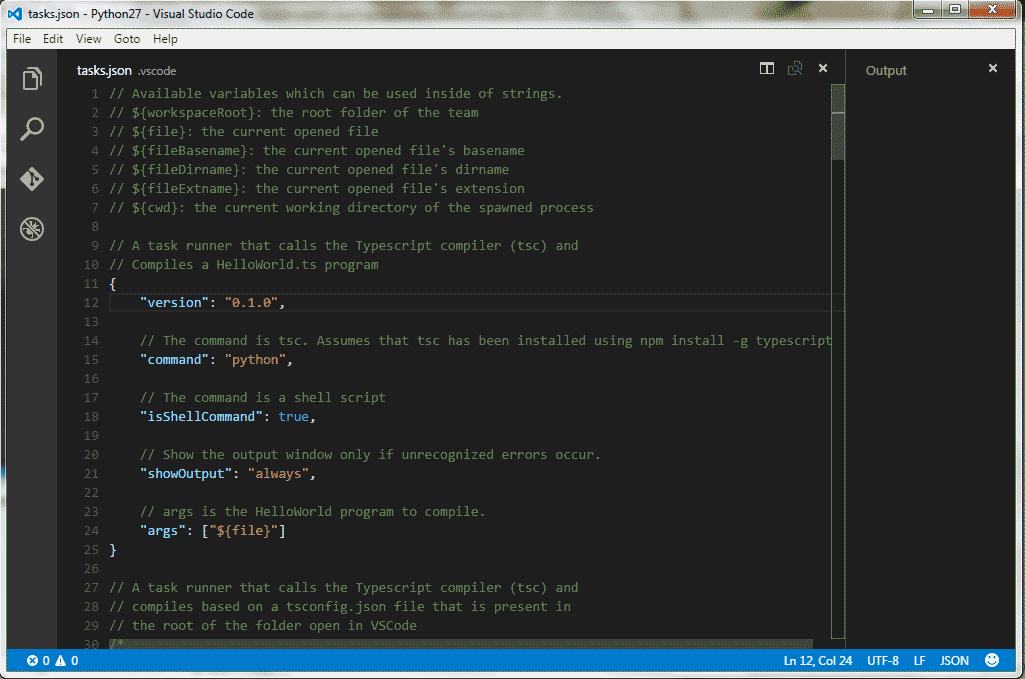Open the Edit menu

[53, 39]
